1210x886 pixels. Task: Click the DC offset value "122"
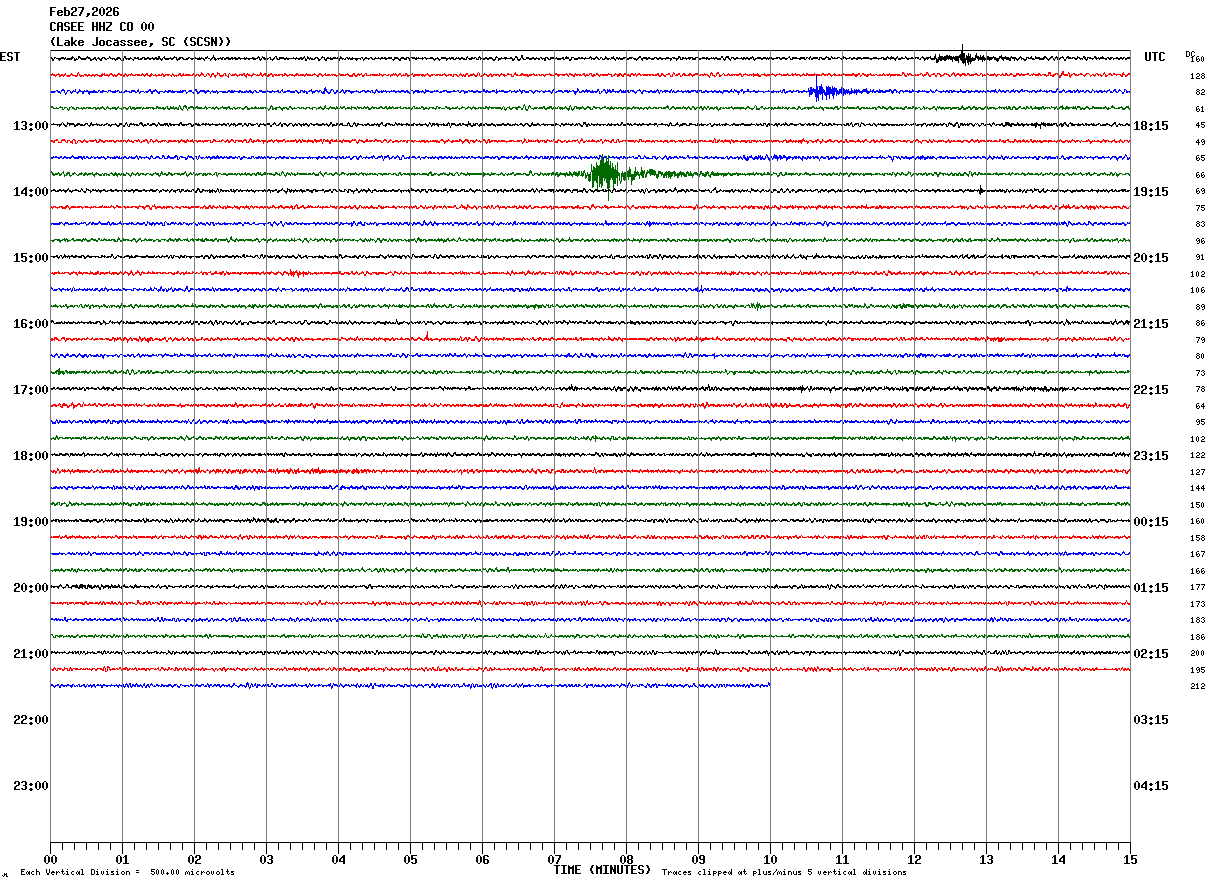coord(1197,455)
